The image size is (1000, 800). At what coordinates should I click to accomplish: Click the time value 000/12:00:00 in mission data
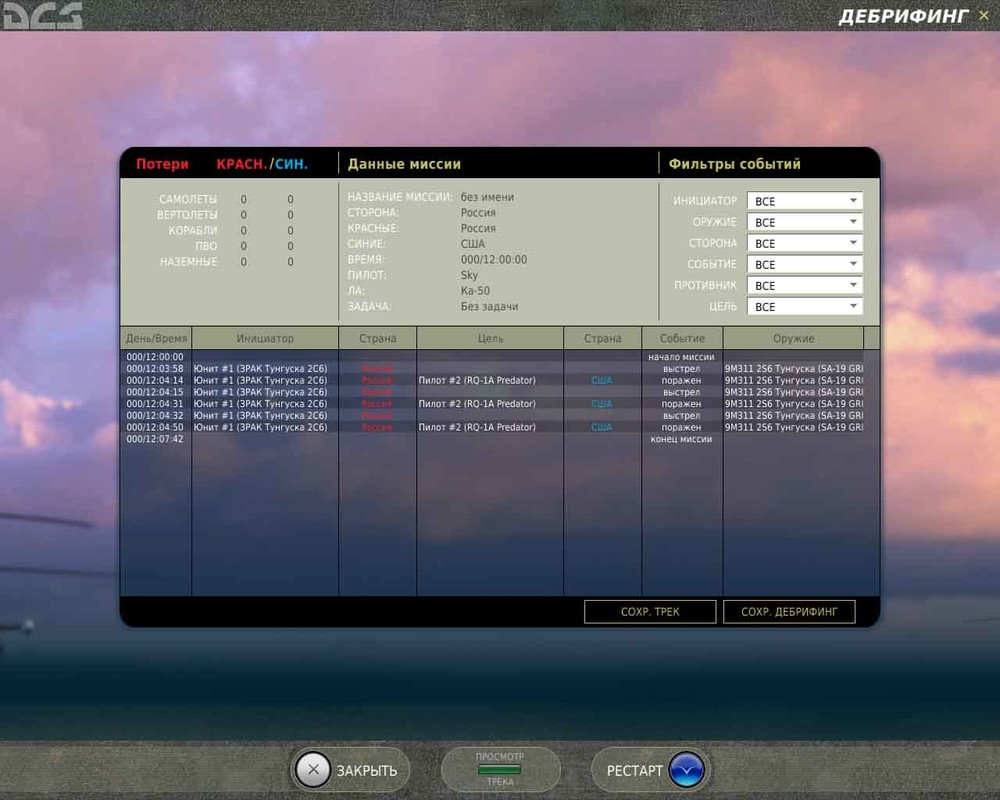[x=494, y=260]
